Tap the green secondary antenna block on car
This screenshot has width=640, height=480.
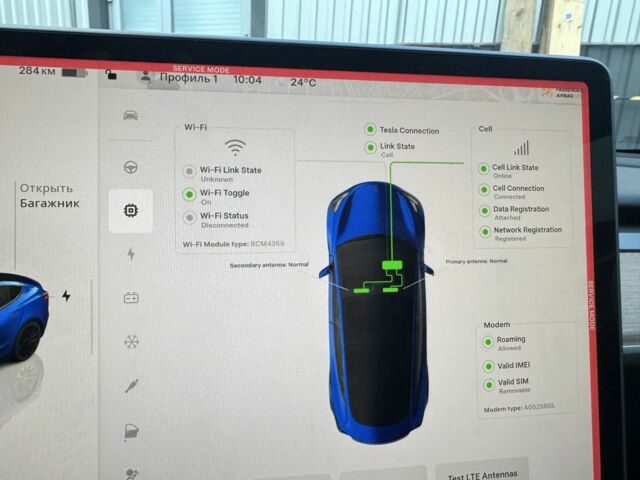coord(361,291)
